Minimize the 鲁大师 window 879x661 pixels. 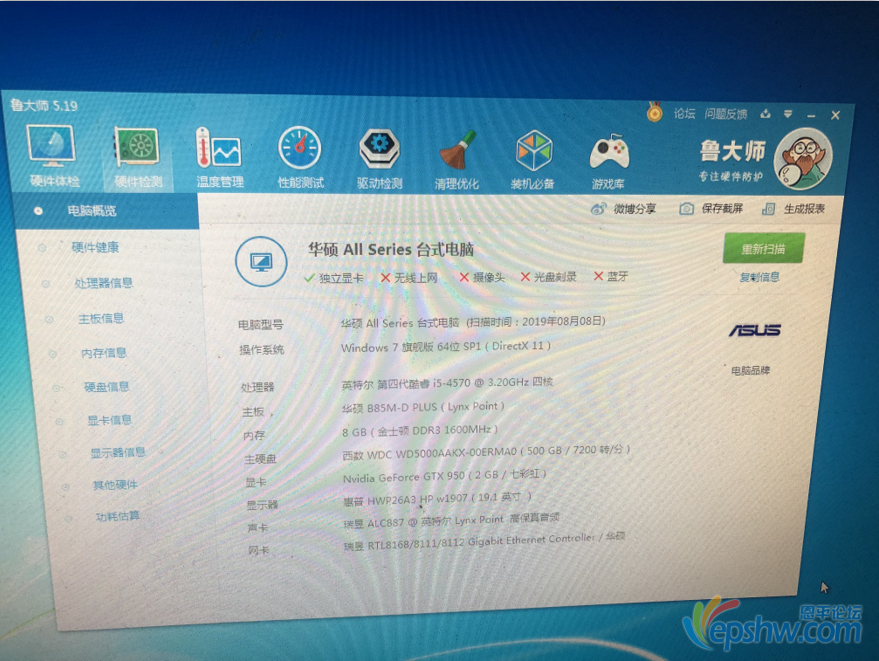tap(811, 115)
